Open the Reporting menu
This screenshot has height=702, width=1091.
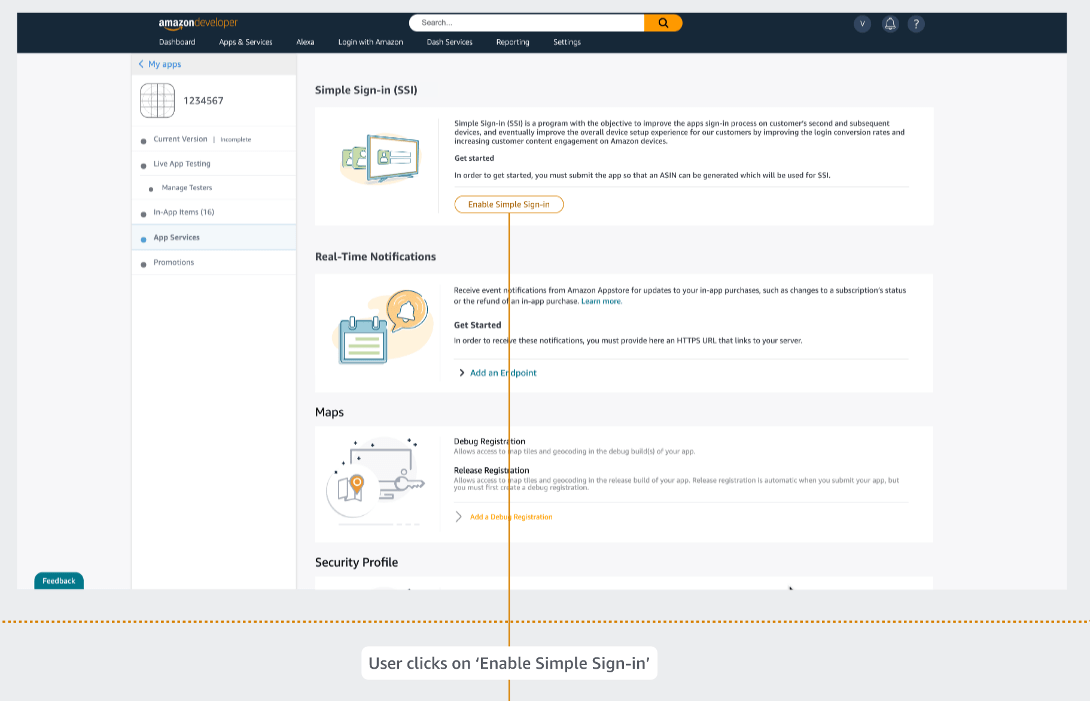coord(513,42)
